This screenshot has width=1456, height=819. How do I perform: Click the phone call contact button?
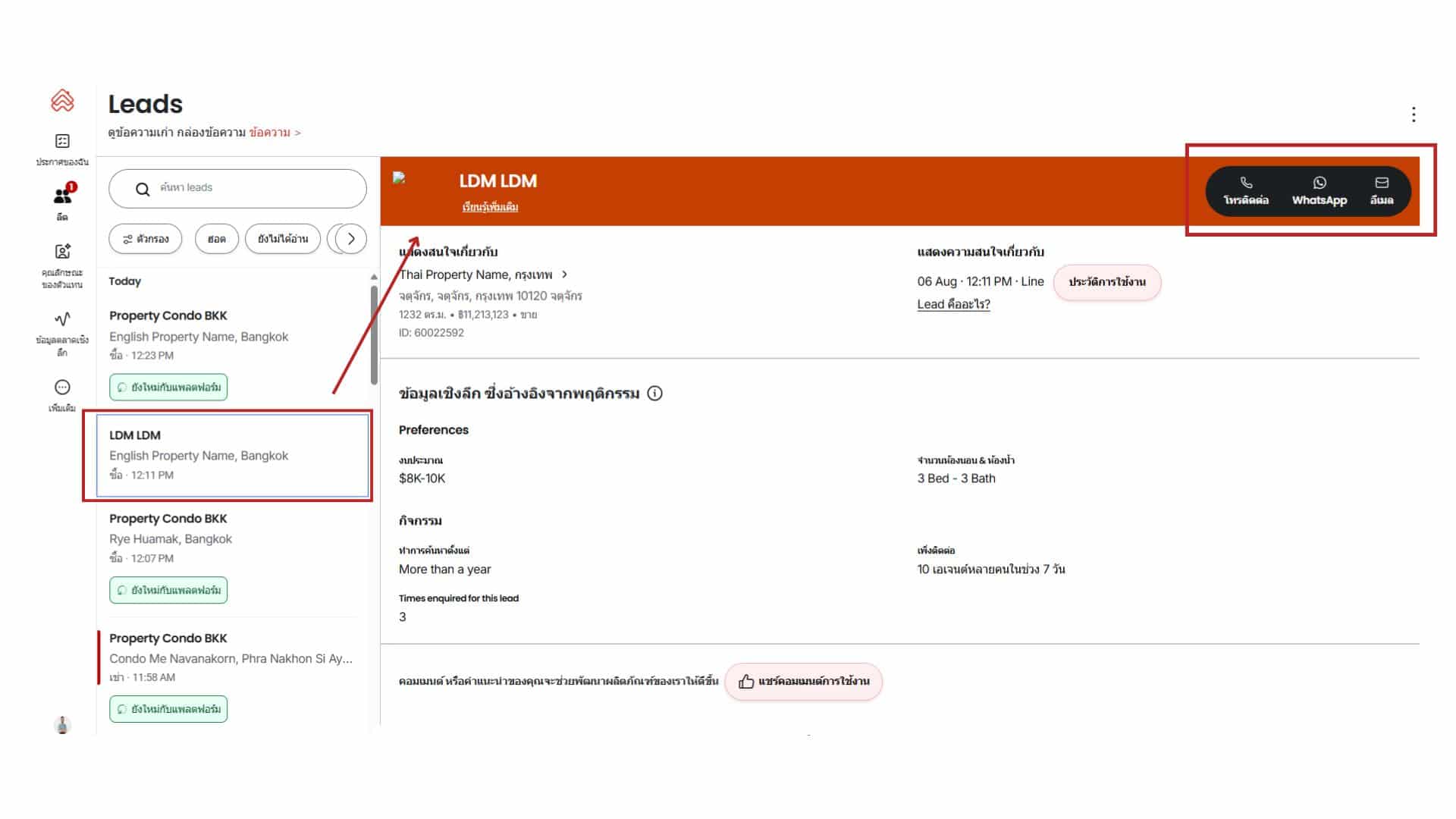click(x=1245, y=191)
